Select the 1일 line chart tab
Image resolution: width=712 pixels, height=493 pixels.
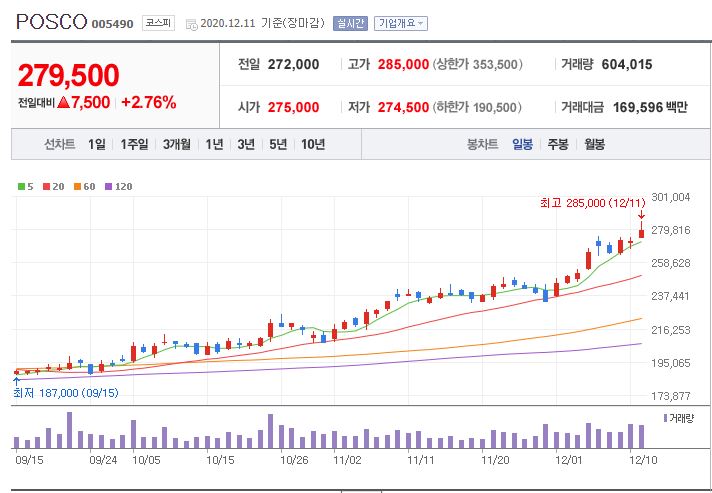[x=97, y=144]
